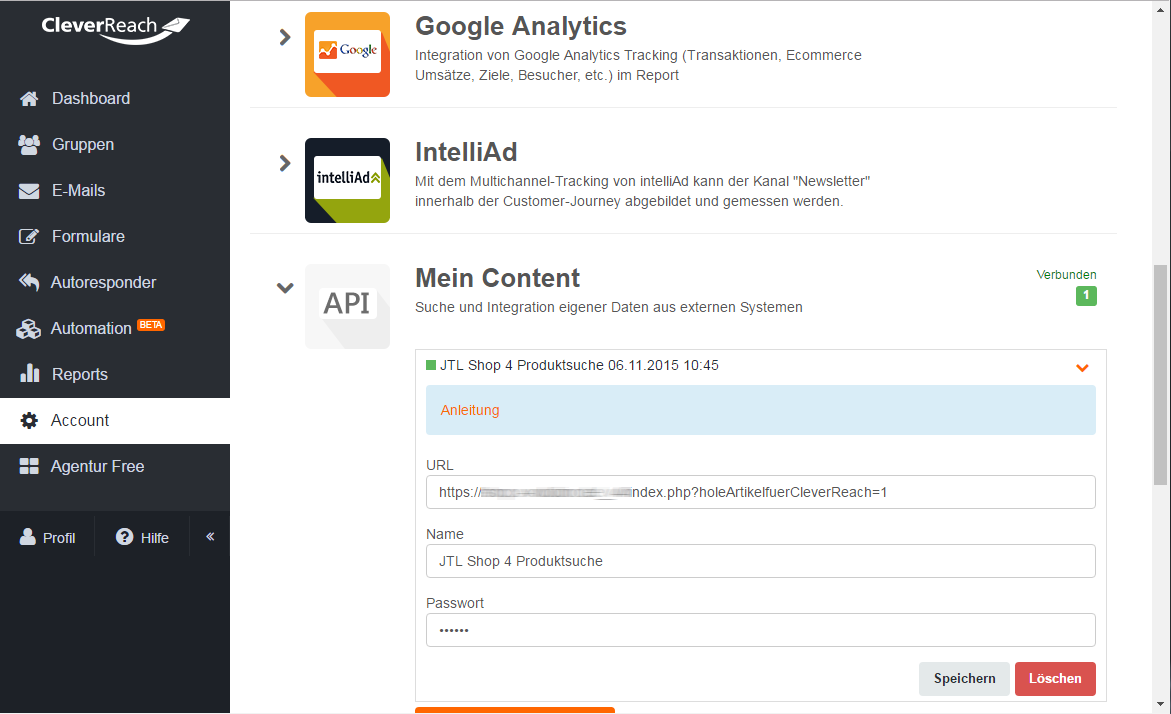Click the JTL Shop 4 Produktsuche entry title

coord(579,365)
